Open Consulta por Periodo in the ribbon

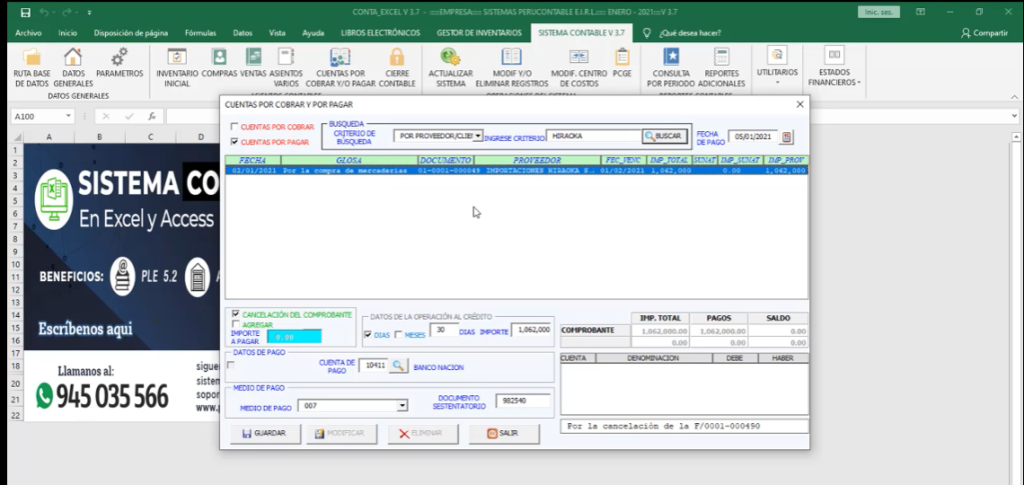(672, 58)
